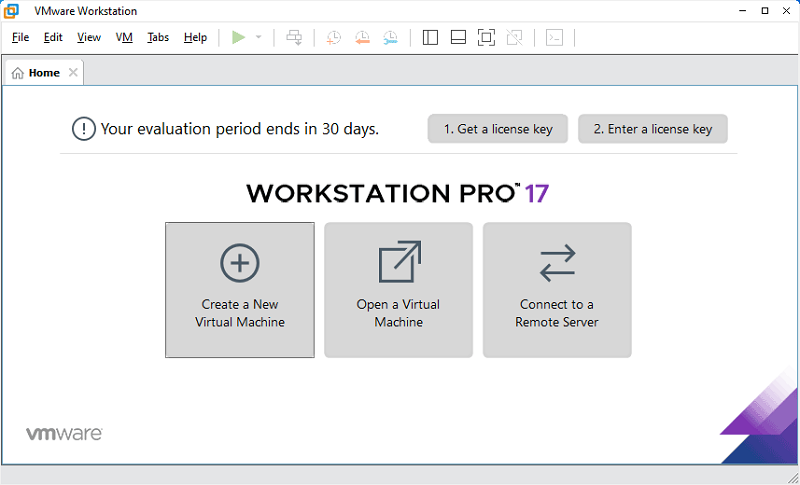The width and height of the screenshot is (800, 485).
Task: Click the green Power On play button
Action: pyautogui.click(x=238, y=37)
